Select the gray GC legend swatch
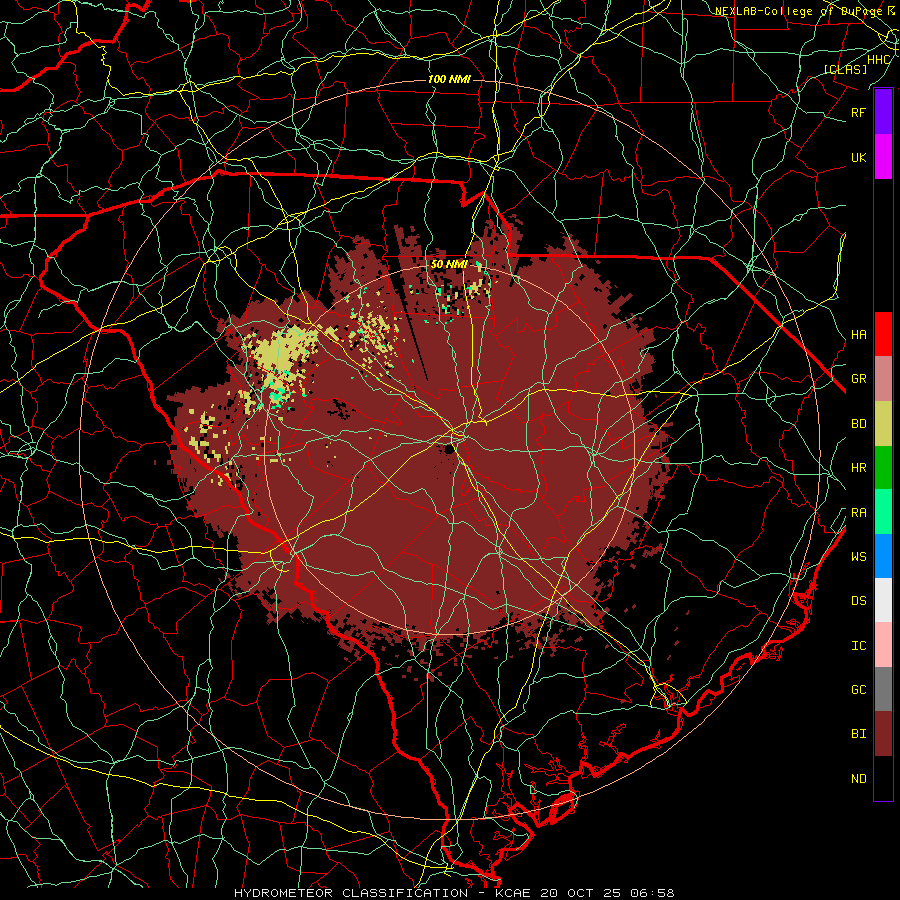900x900 pixels. [x=883, y=689]
